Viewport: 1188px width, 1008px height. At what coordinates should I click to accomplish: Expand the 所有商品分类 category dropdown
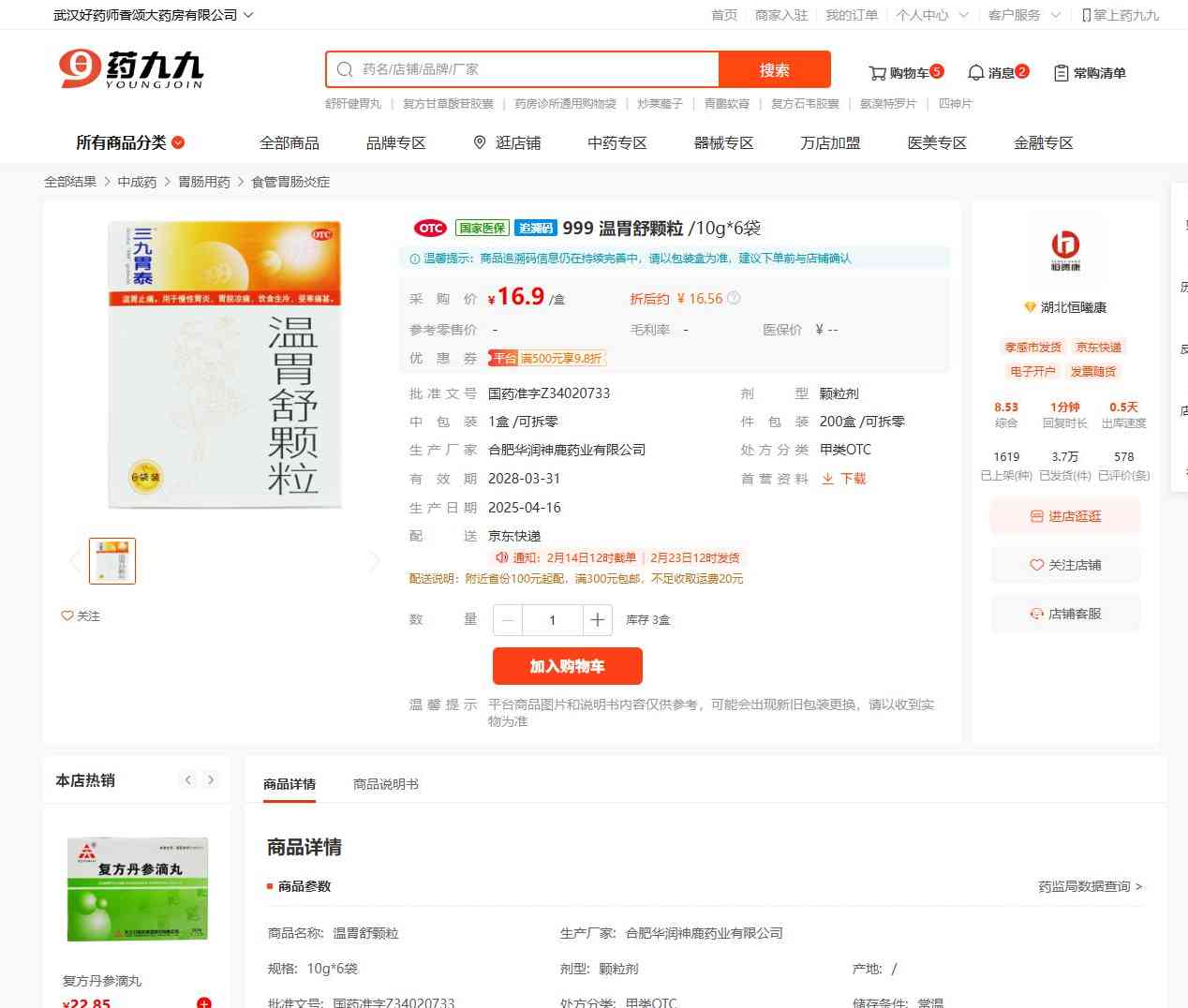[178, 143]
